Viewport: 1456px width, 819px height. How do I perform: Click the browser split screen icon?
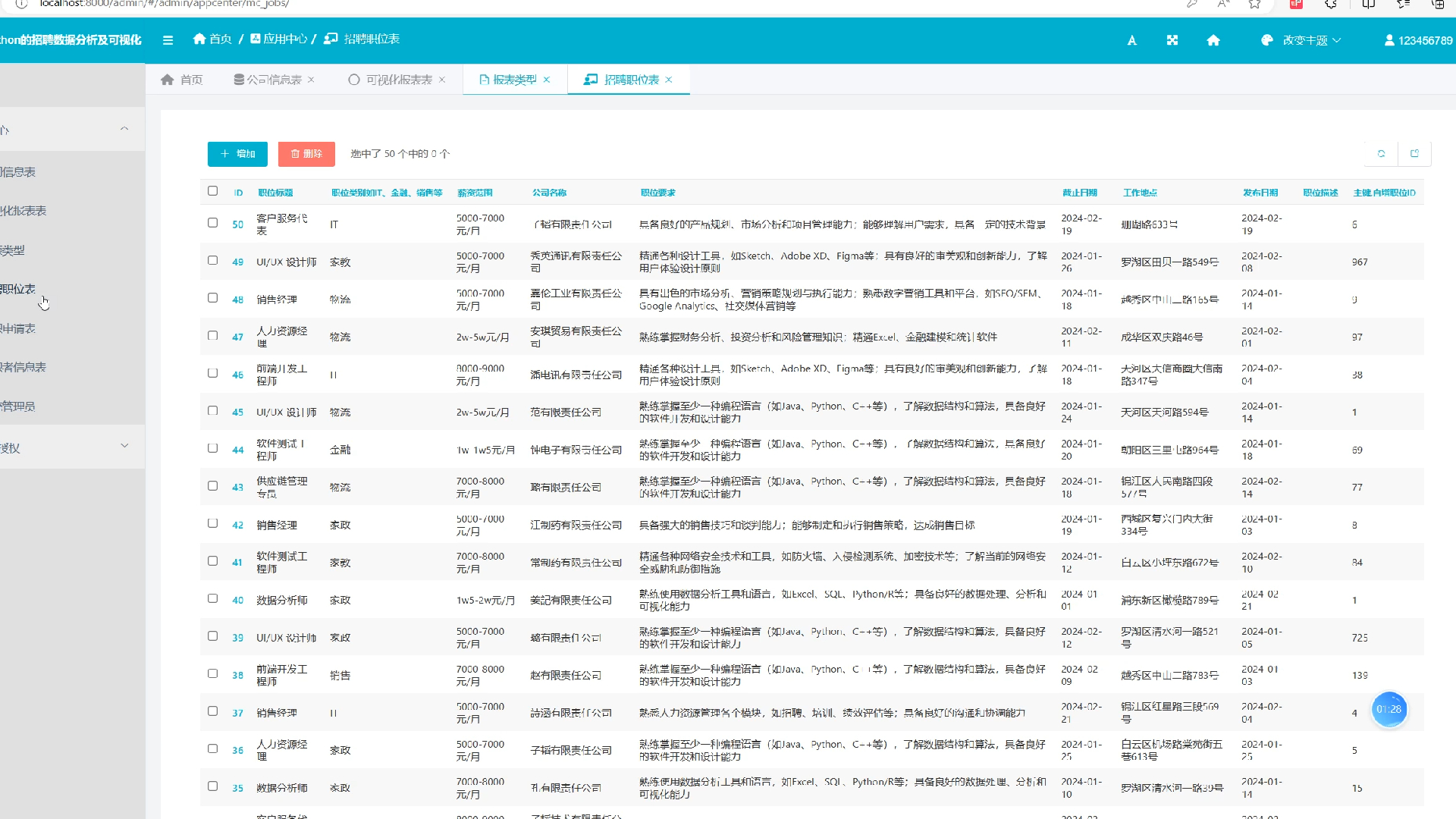click(1369, 4)
